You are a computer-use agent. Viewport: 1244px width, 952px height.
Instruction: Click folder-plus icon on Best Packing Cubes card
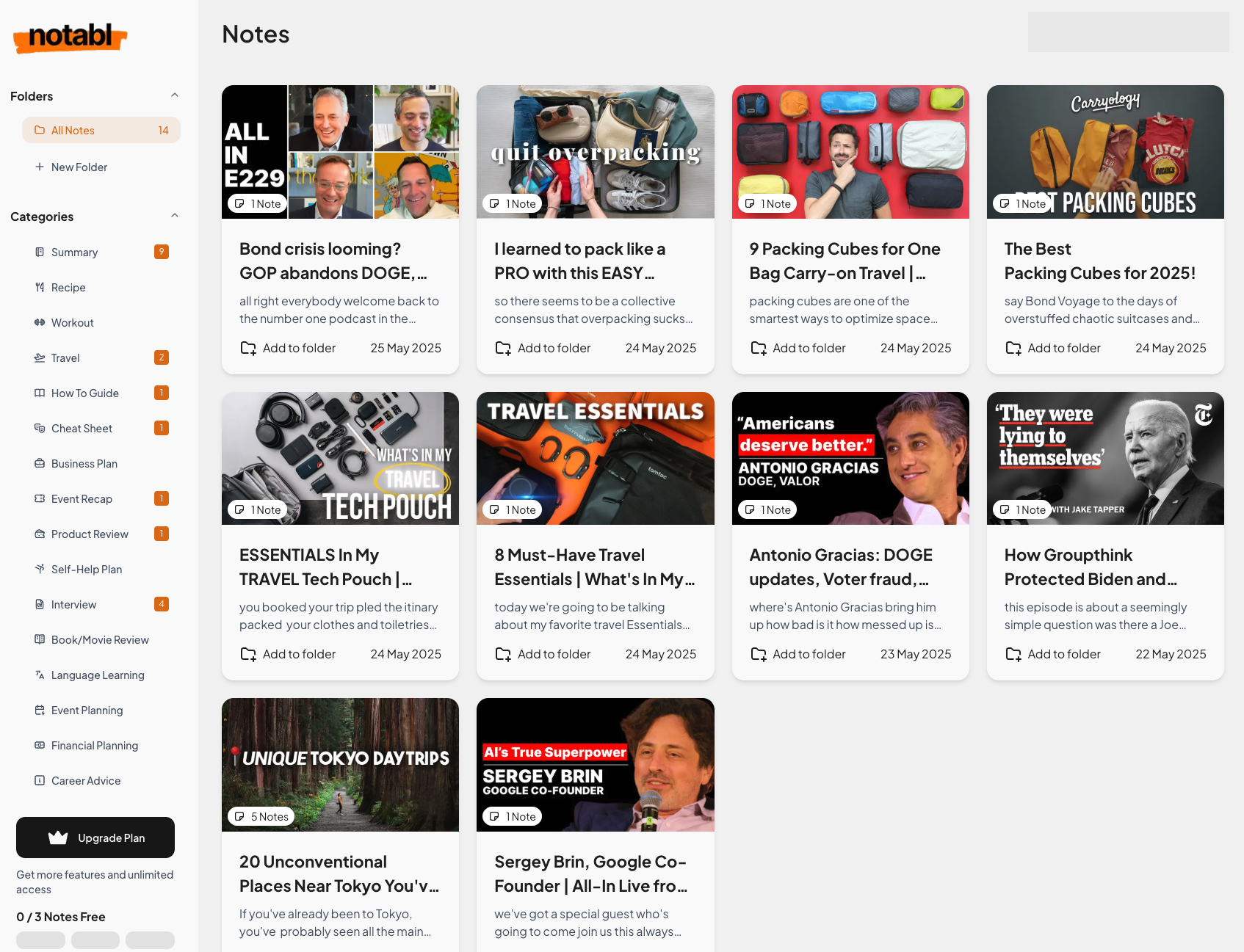click(1013, 348)
